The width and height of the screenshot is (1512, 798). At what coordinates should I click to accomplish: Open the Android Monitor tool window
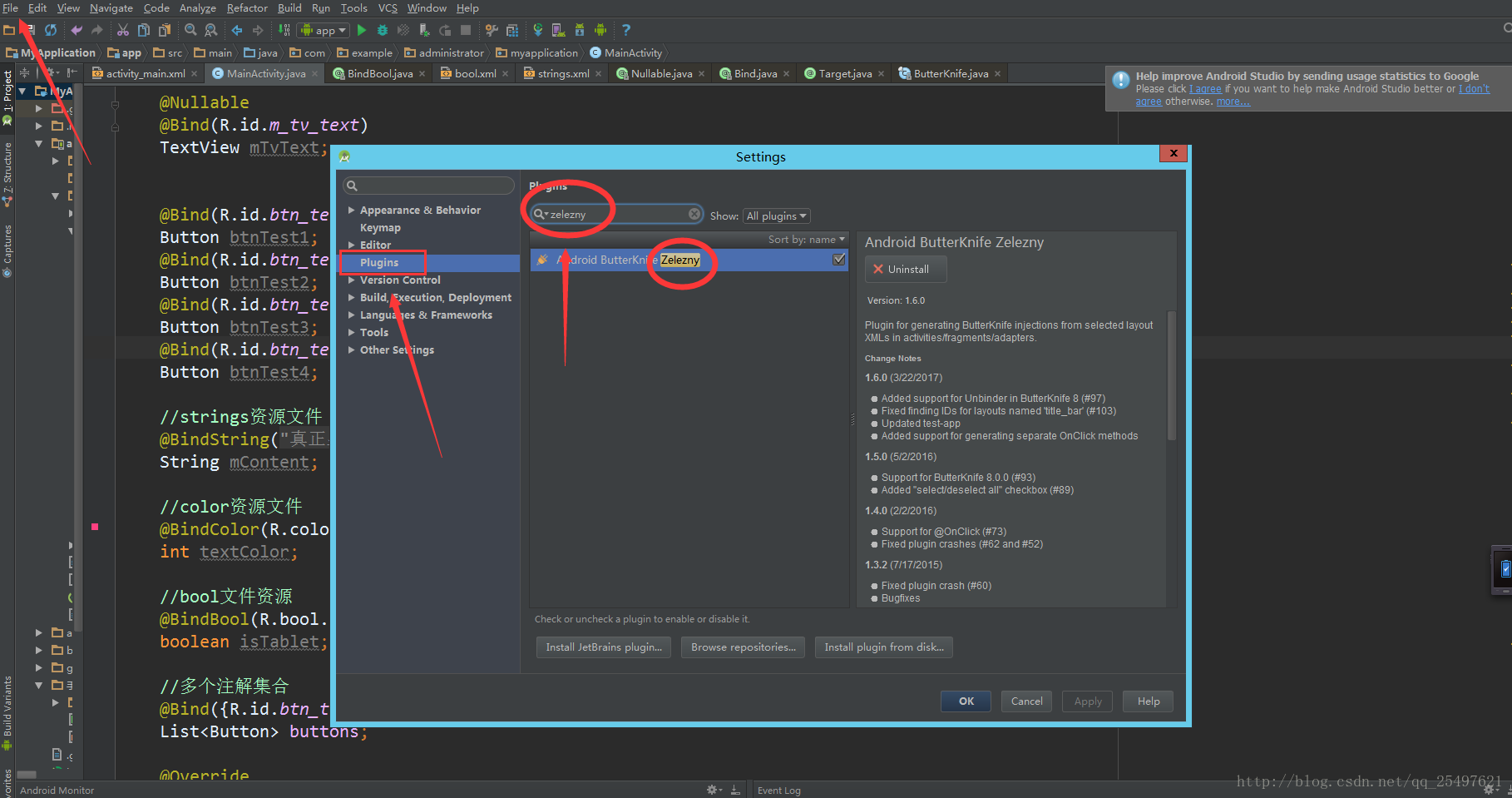pyautogui.click(x=57, y=791)
